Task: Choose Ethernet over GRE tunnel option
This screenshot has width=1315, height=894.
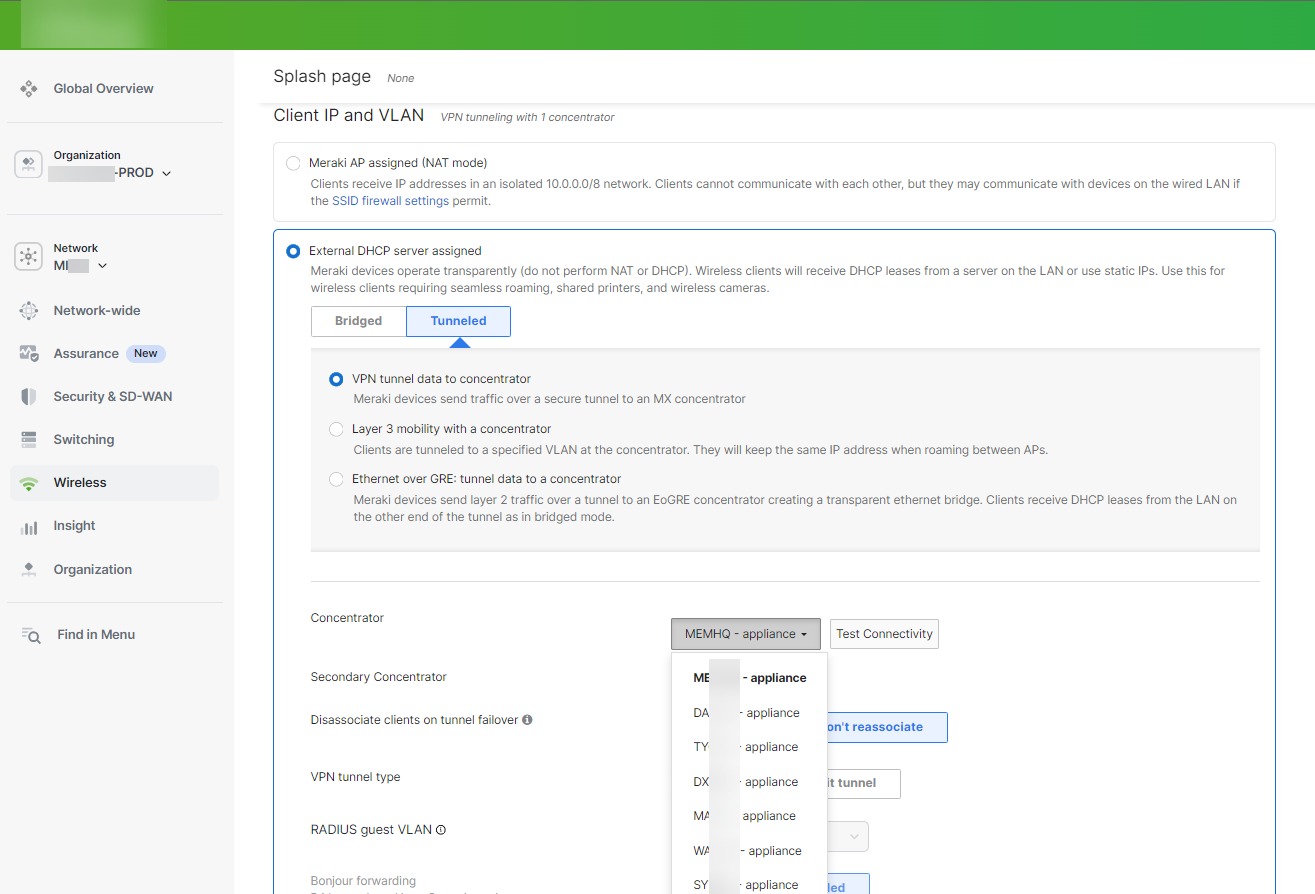Action: click(x=336, y=479)
